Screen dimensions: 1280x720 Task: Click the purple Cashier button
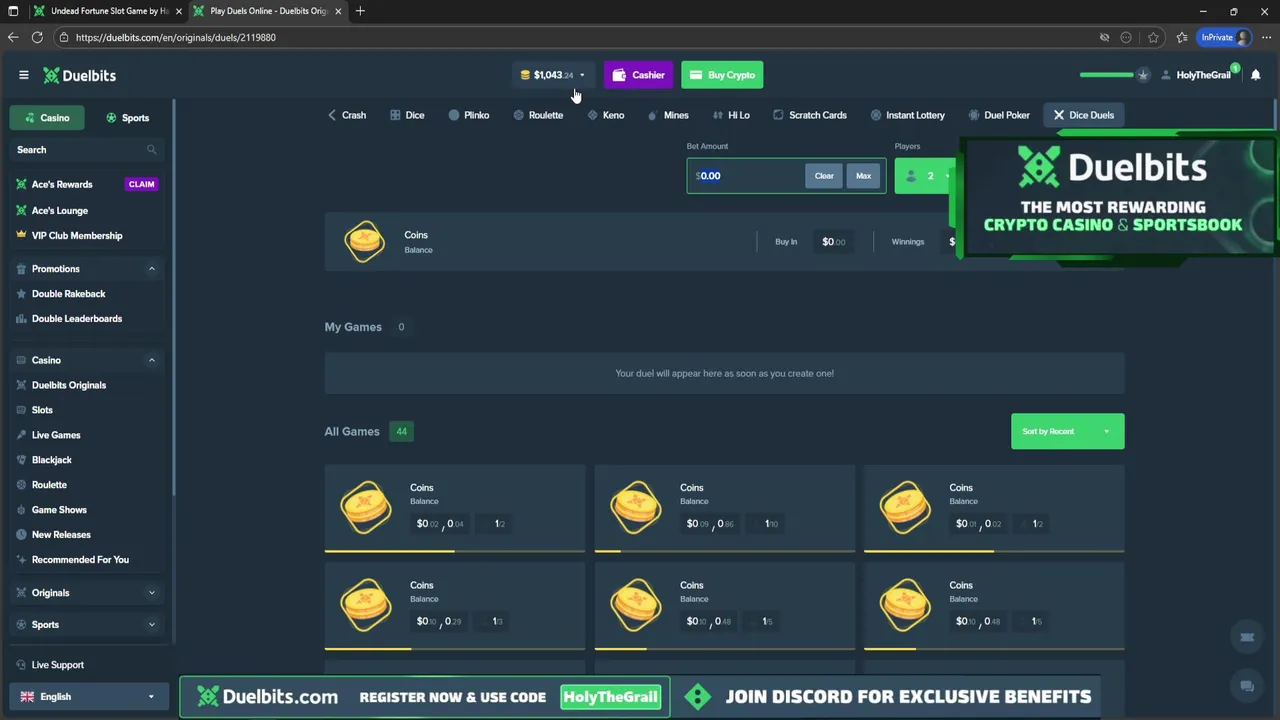[x=638, y=75]
